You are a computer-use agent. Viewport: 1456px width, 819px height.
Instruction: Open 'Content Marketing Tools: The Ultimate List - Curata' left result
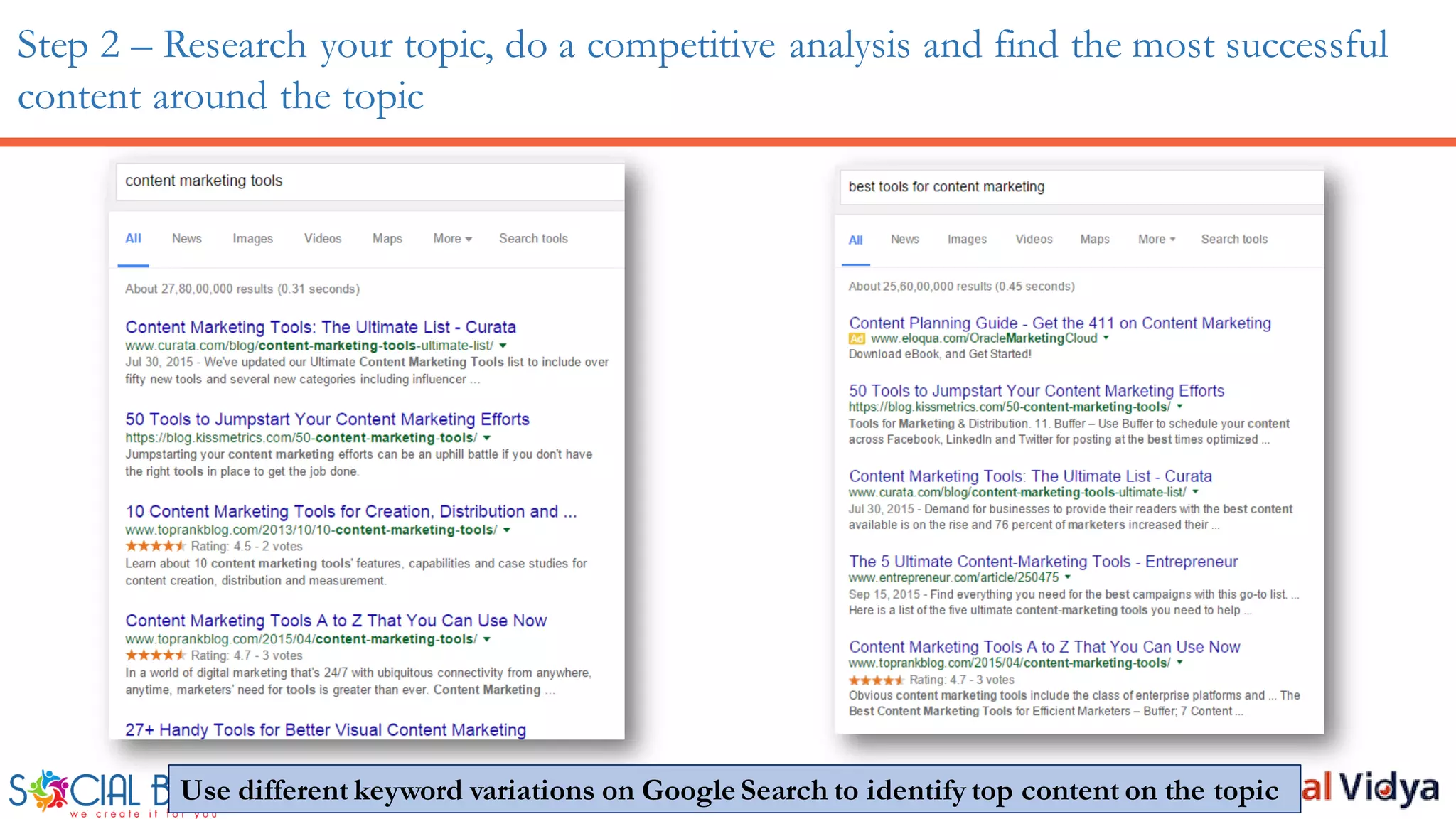[x=321, y=327]
